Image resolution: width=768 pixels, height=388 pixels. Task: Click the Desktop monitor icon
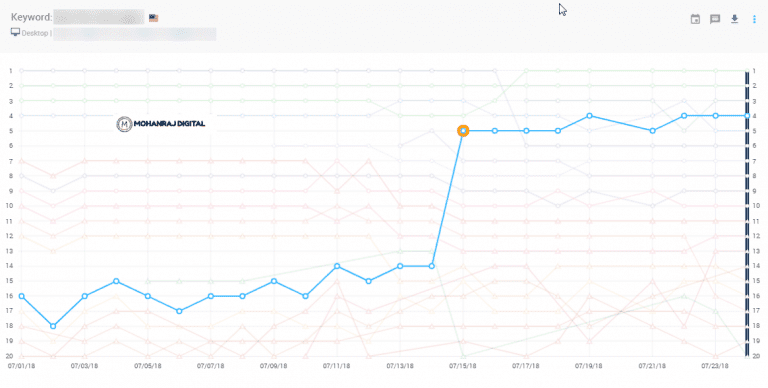15,32
